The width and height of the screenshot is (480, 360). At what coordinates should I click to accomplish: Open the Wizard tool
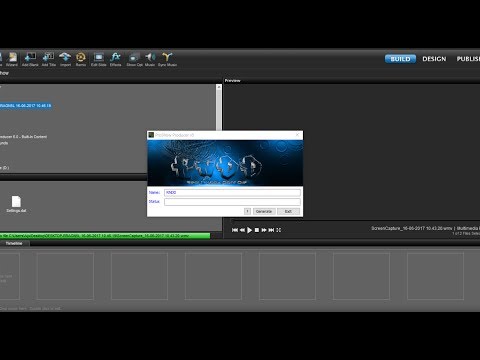12,60
